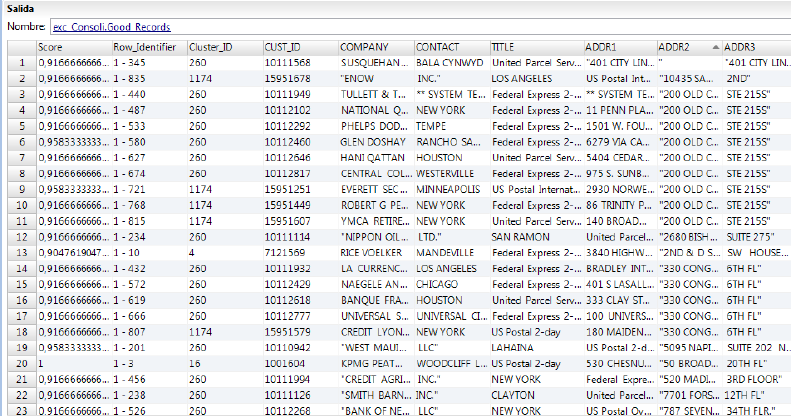Select ADDR1 cell 530 CHESNU...

click(620, 364)
